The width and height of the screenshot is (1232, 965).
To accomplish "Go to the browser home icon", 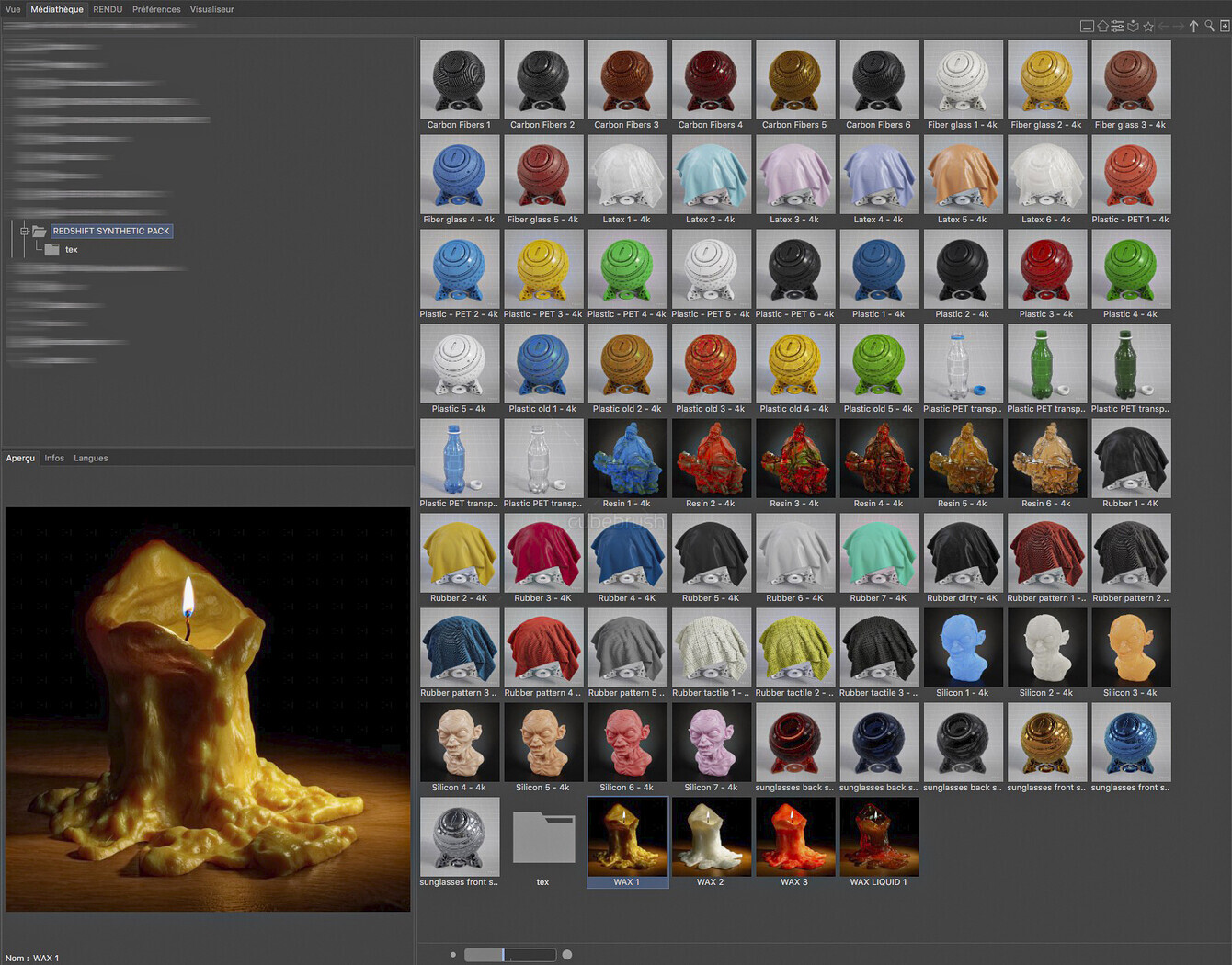I will [1102, 27].
